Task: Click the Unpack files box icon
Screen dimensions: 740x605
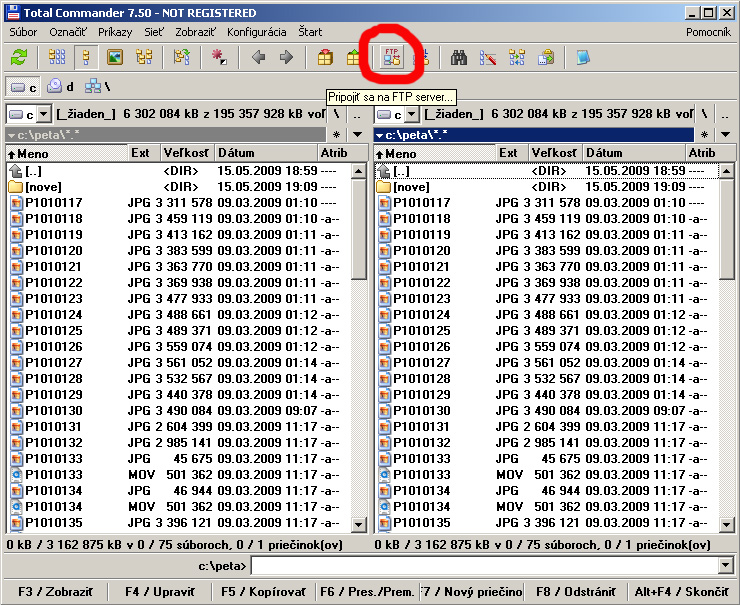Action: click(353, 58)
